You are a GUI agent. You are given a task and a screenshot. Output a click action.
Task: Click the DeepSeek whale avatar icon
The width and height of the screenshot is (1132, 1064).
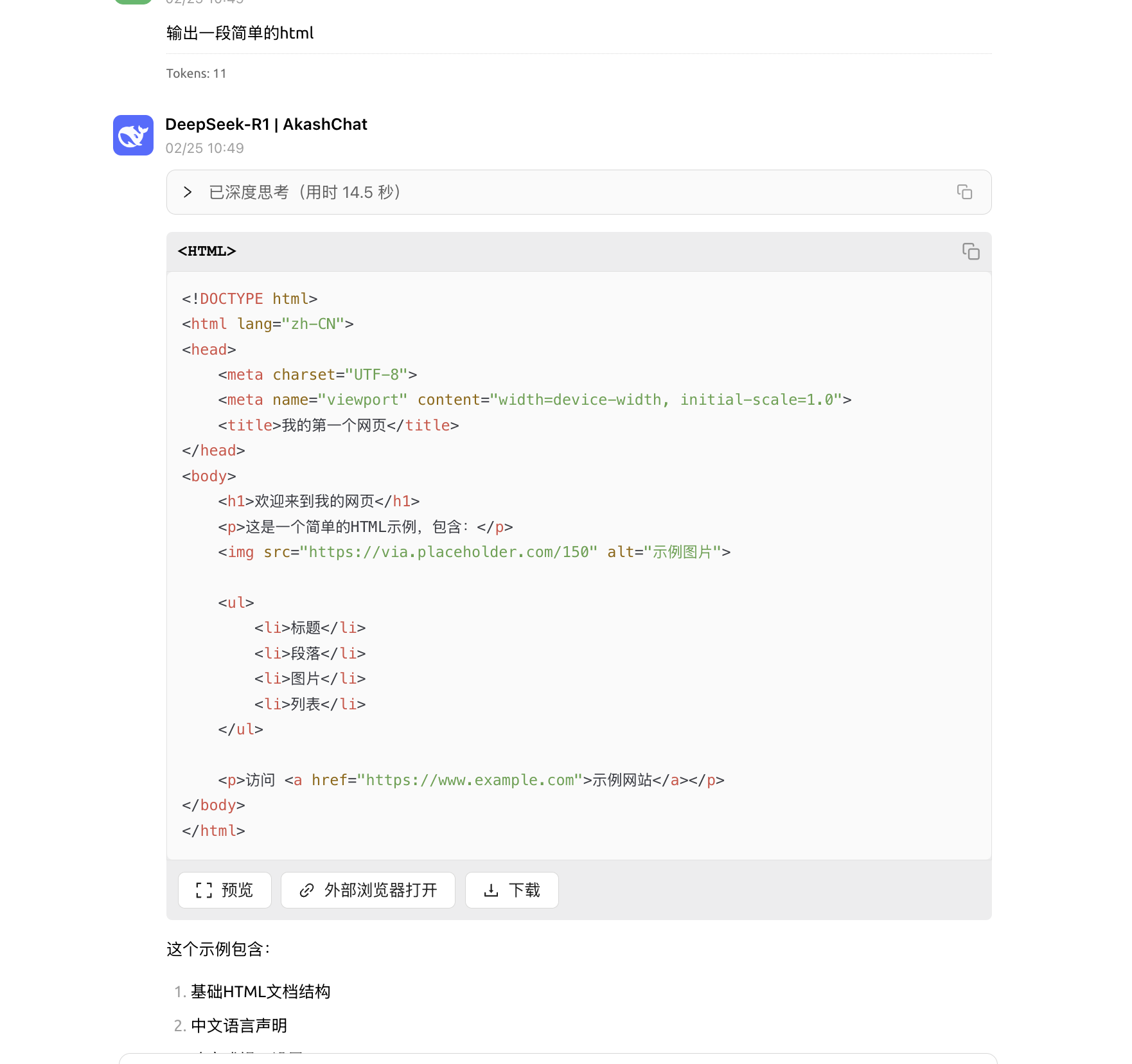(133, 135)
